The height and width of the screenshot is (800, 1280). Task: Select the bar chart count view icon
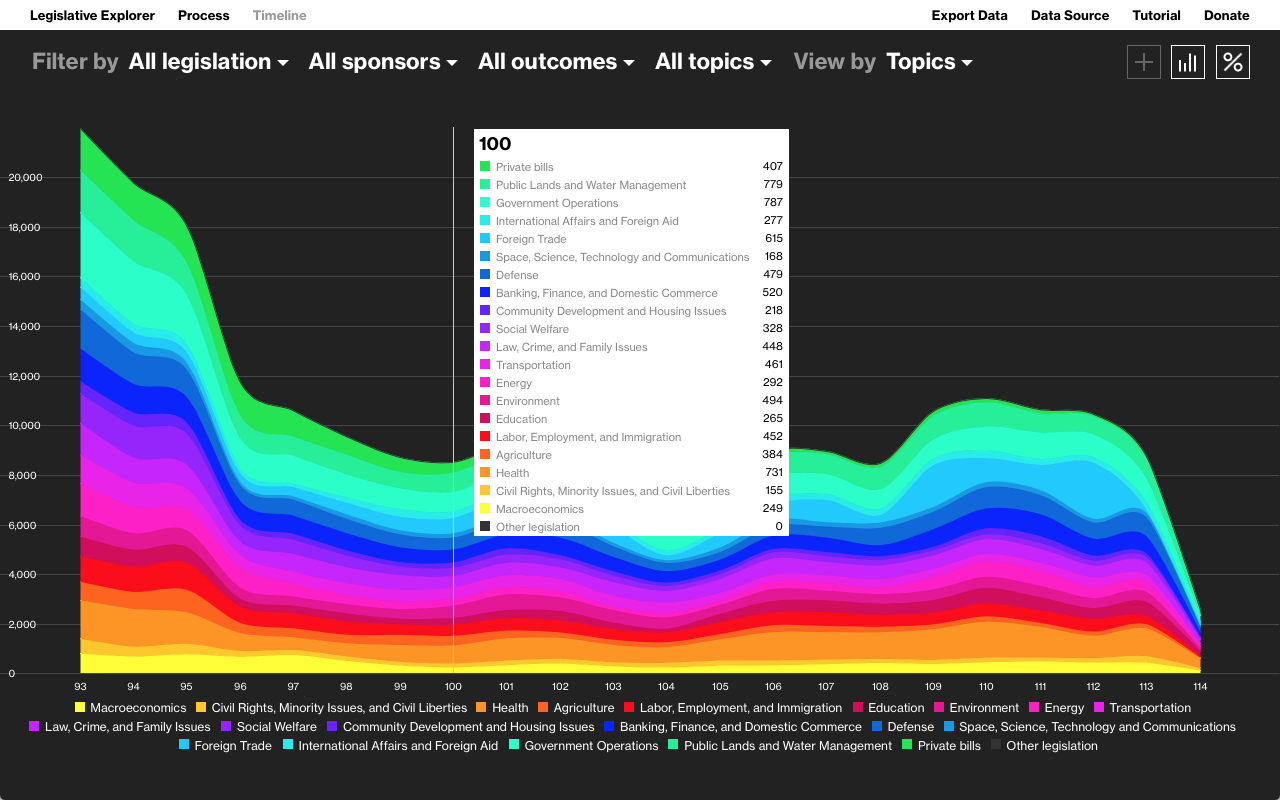click(1188, 61)
